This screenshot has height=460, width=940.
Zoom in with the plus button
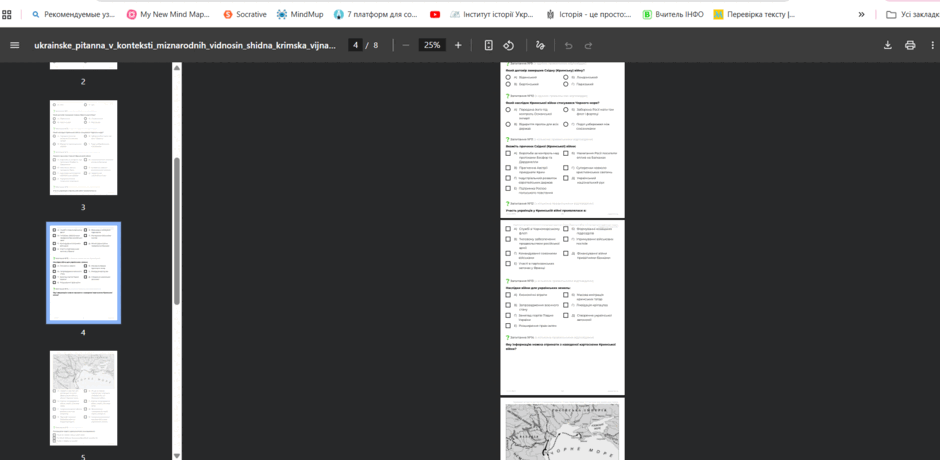pos(458,45)
